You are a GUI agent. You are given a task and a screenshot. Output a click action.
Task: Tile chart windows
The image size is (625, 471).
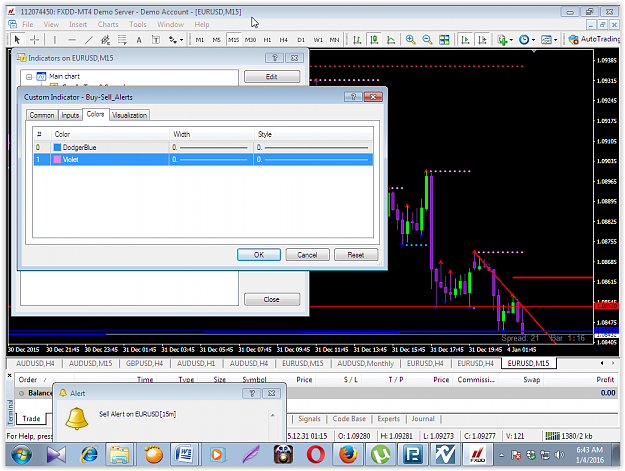(444, 39)
